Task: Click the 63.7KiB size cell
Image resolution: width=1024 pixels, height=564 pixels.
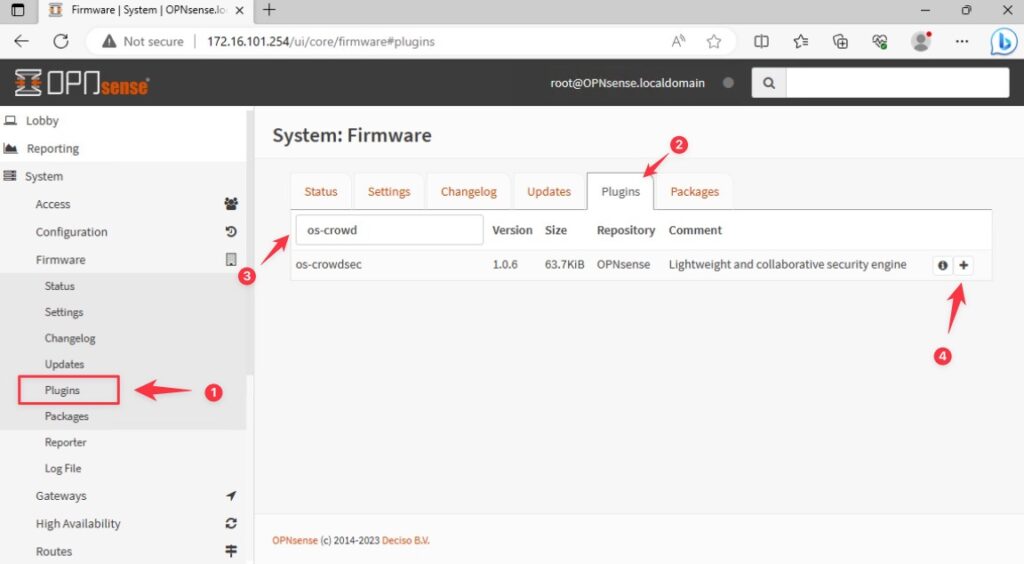Action: point(564,264)
